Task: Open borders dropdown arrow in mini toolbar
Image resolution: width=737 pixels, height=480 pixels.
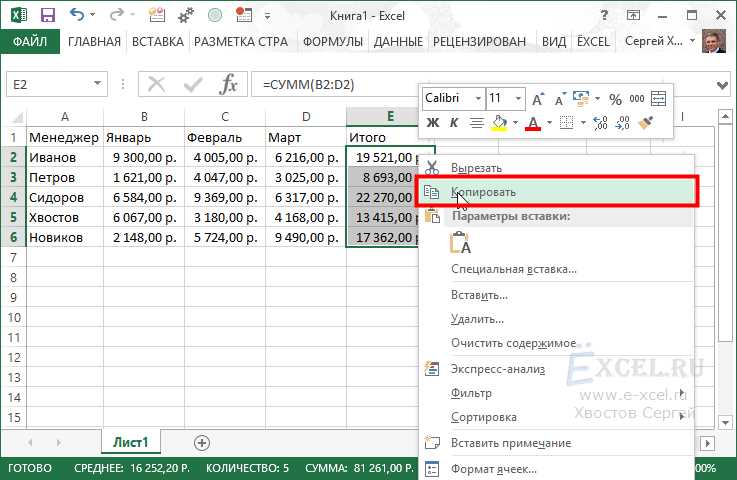Action: click(x=583, y=123)
